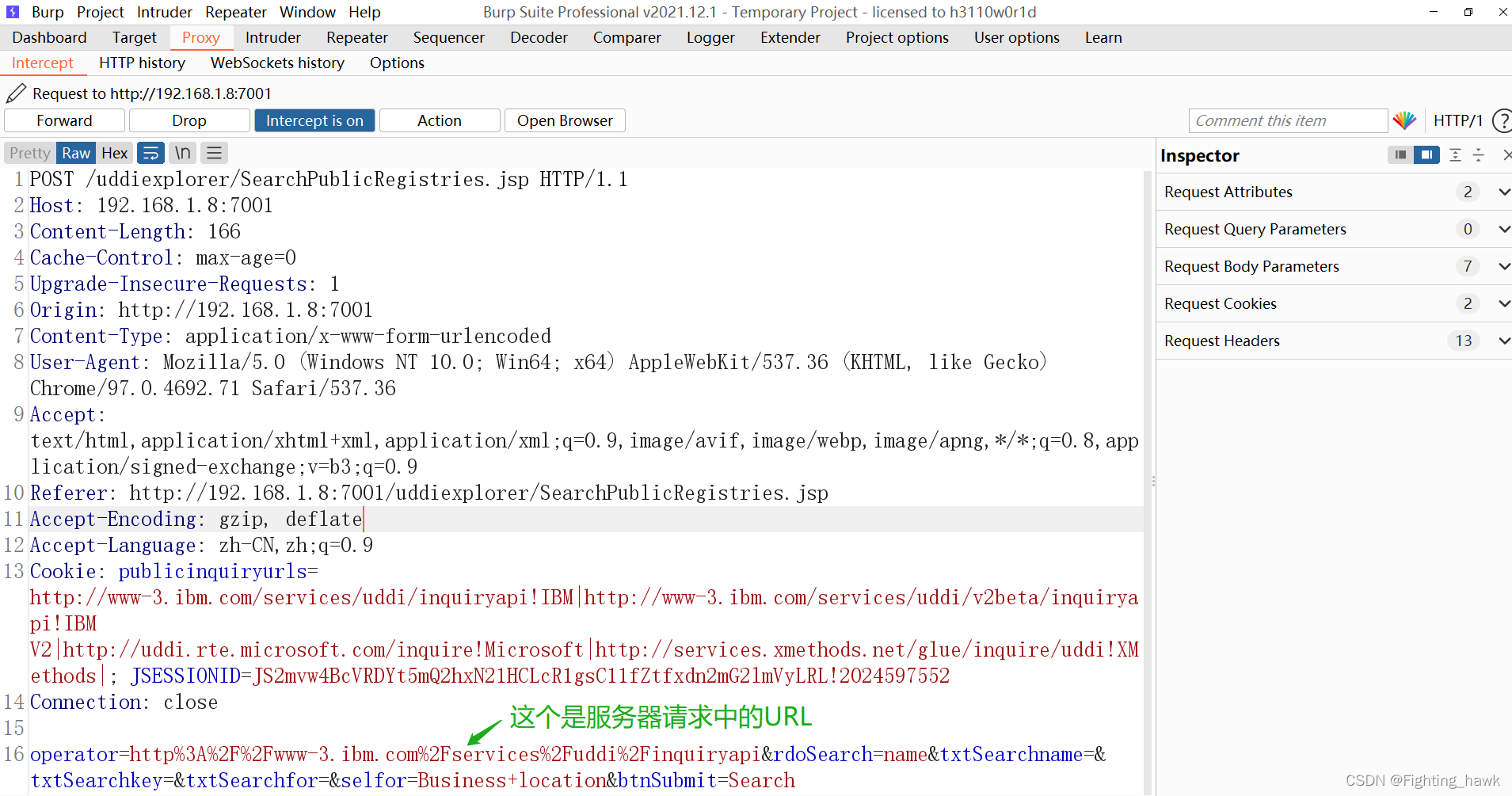
Task: Open the editor hamburger menu icon
Action: [x=214, y=153]
